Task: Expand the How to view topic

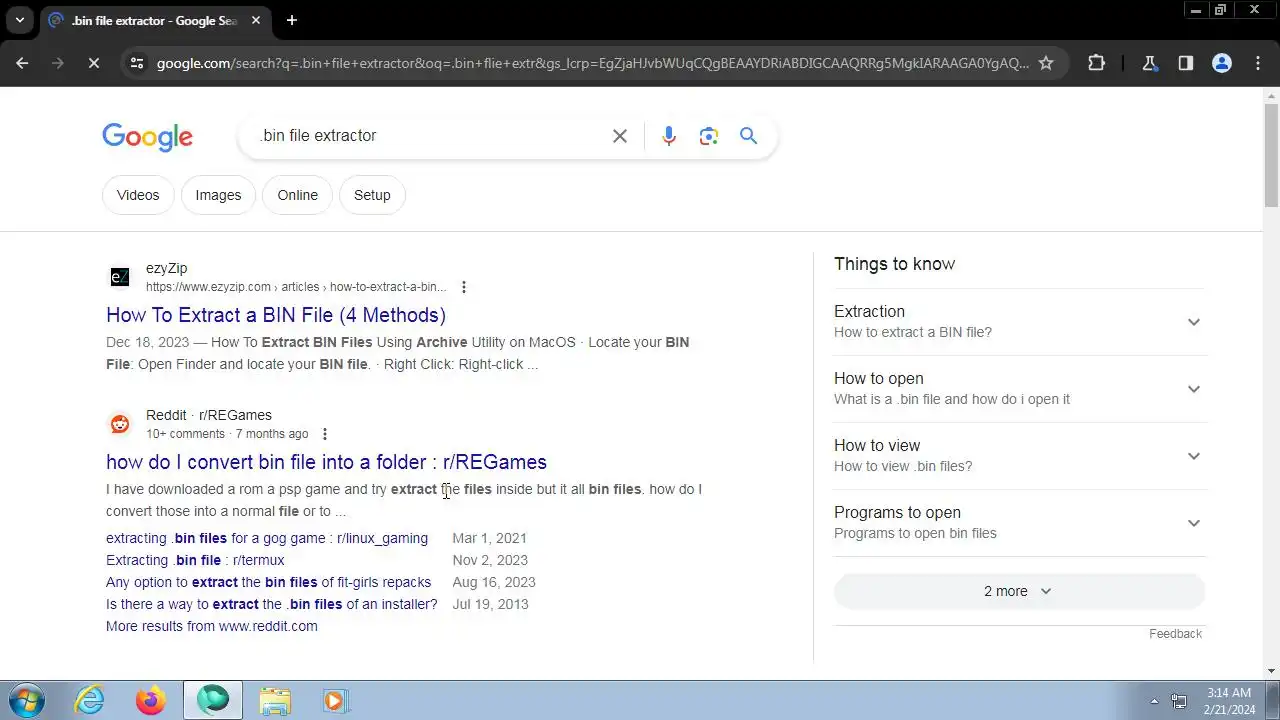Action: click(1019, 456)
